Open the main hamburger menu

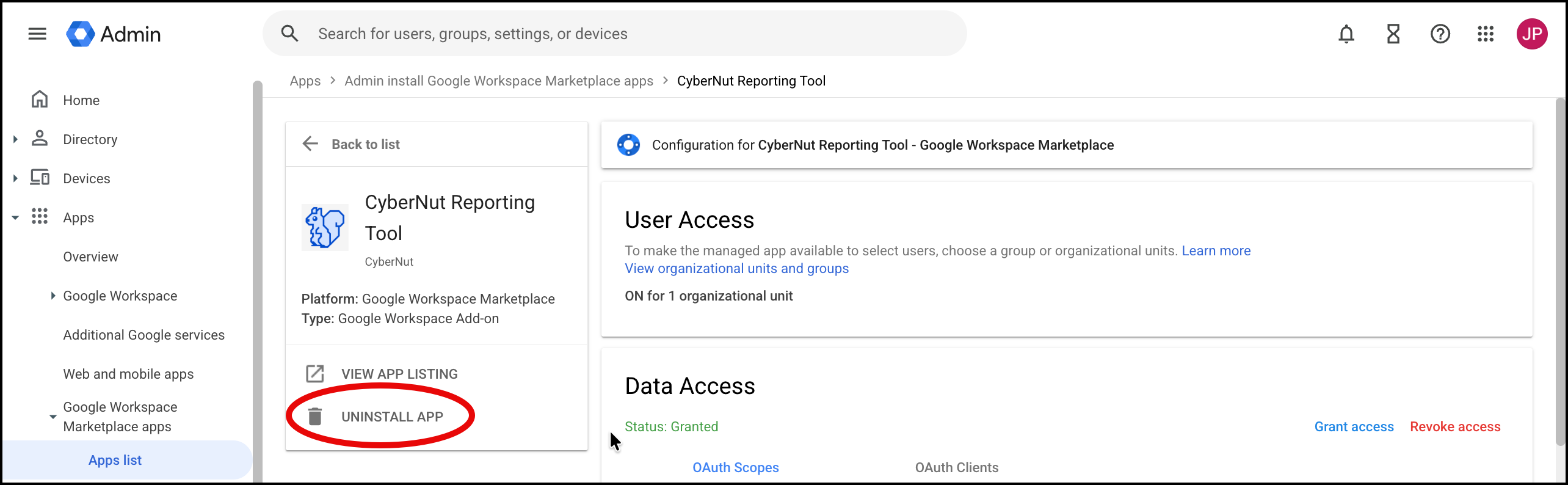click(x=37, y=34)
